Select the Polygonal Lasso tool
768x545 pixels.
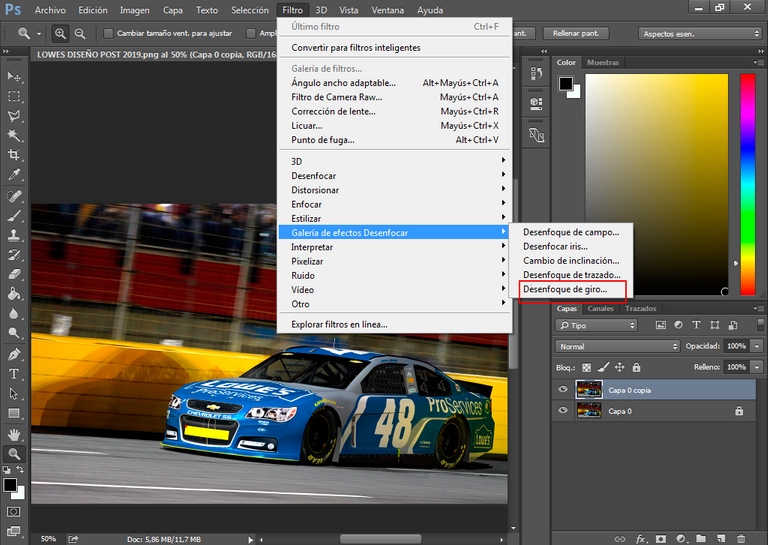14,116
